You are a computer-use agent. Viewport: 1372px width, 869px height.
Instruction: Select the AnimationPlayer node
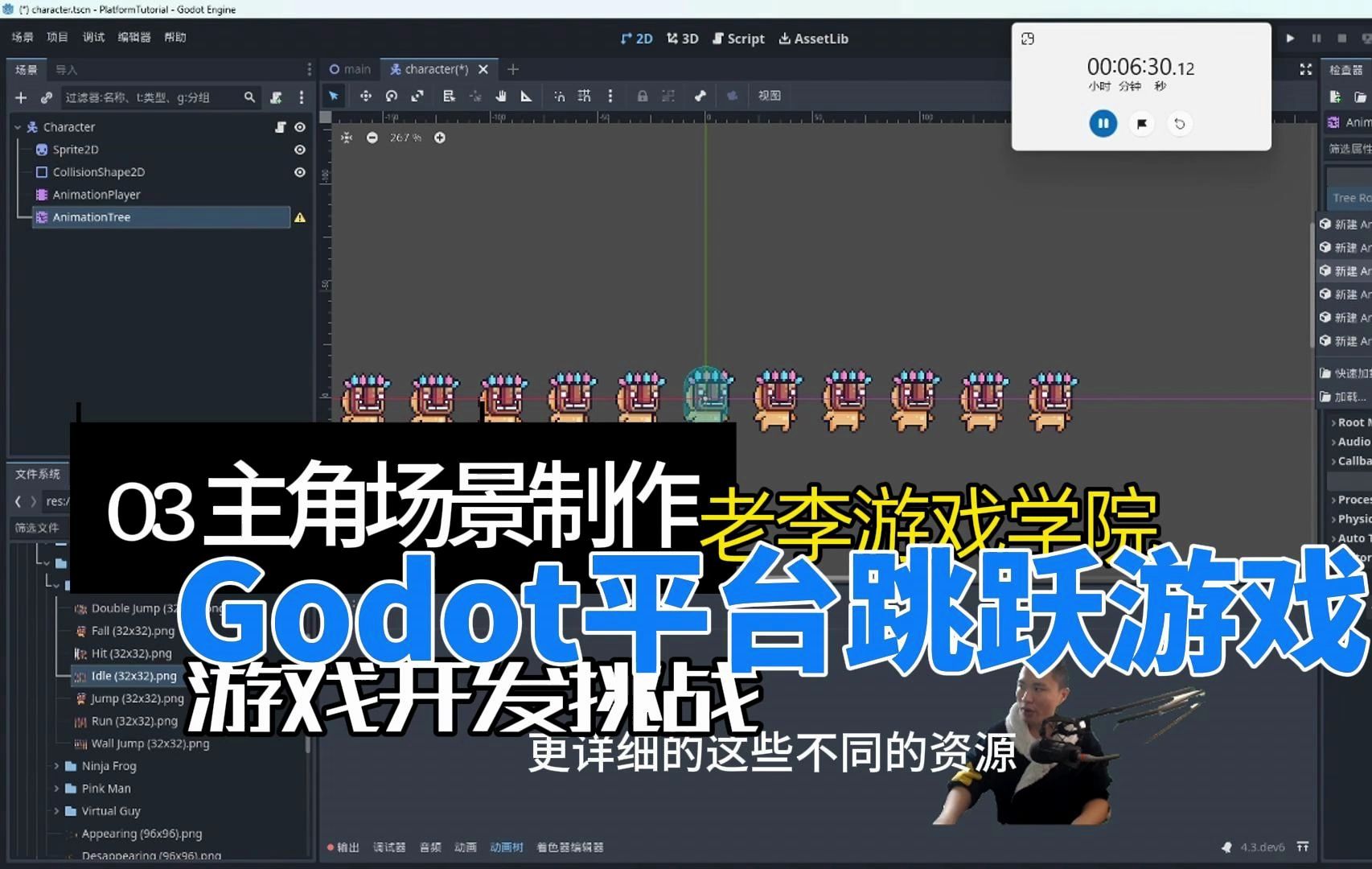pos(96,195)
